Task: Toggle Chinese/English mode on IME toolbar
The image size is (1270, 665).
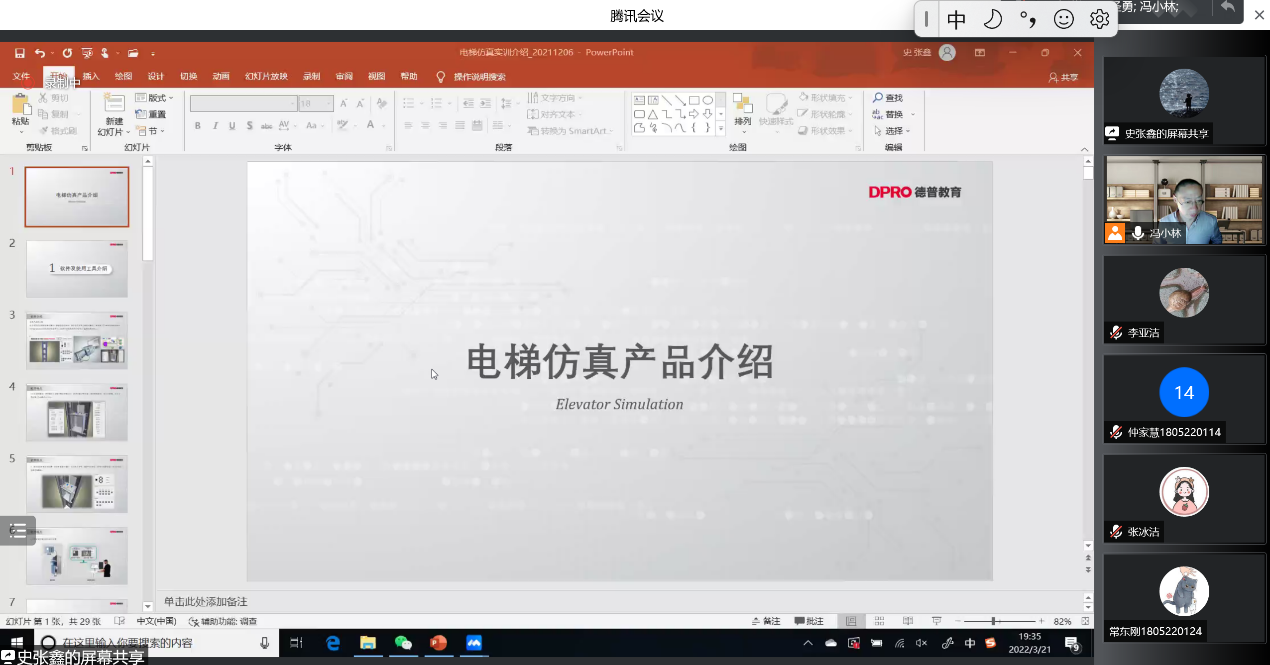Action: coord(957,19)
